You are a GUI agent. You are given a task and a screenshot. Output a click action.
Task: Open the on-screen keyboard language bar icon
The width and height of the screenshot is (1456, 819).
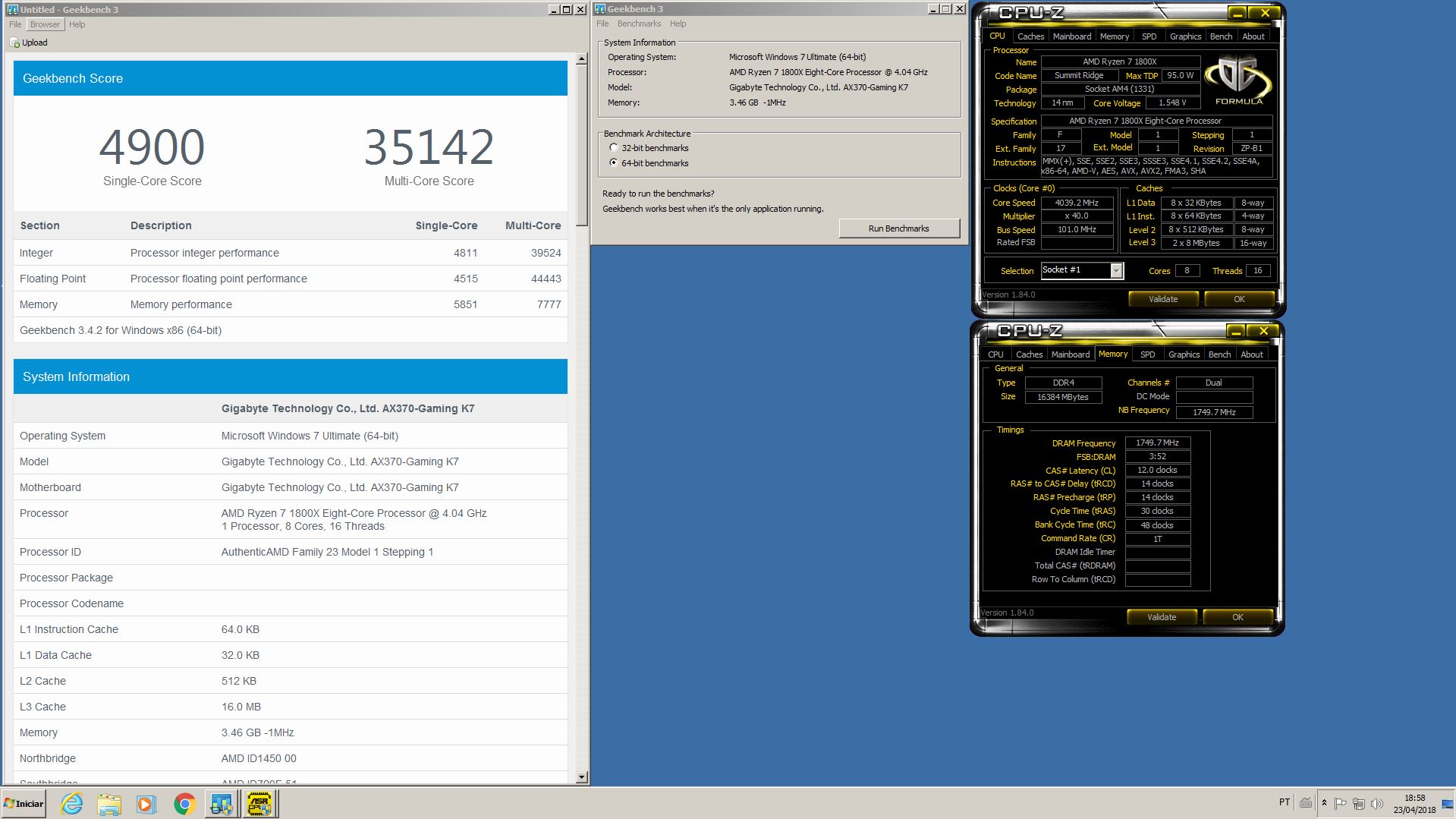click(1306, 802)
